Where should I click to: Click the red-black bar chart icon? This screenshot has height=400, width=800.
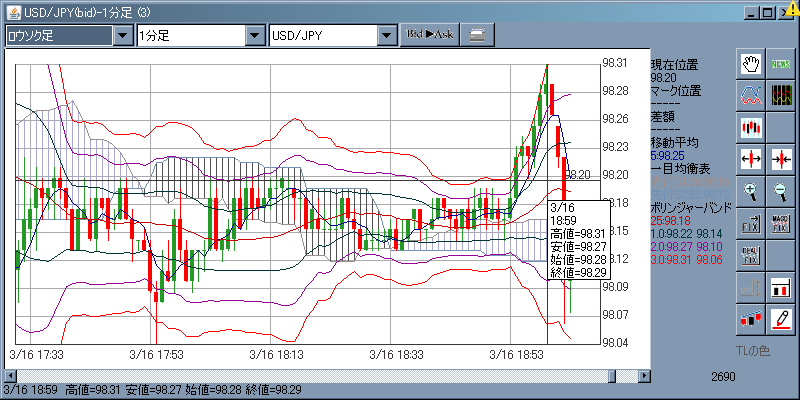click(x=781, y=288)
